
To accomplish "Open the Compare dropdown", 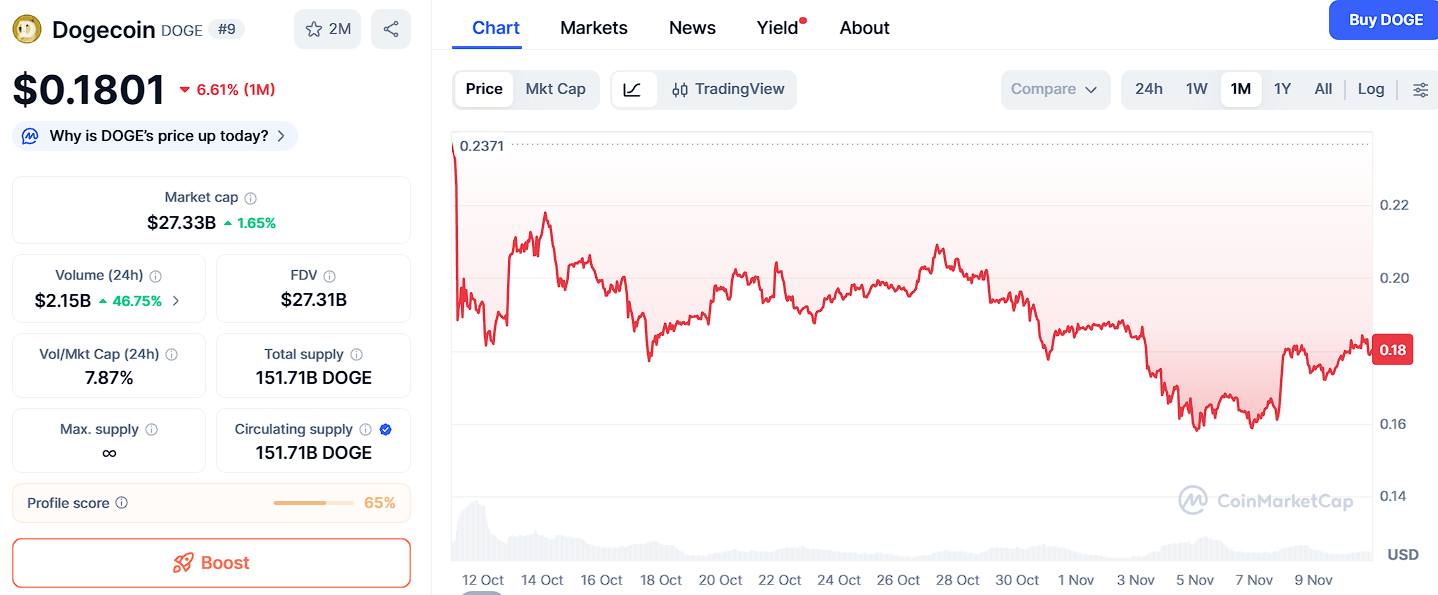I will click(x=1055, y=89).
